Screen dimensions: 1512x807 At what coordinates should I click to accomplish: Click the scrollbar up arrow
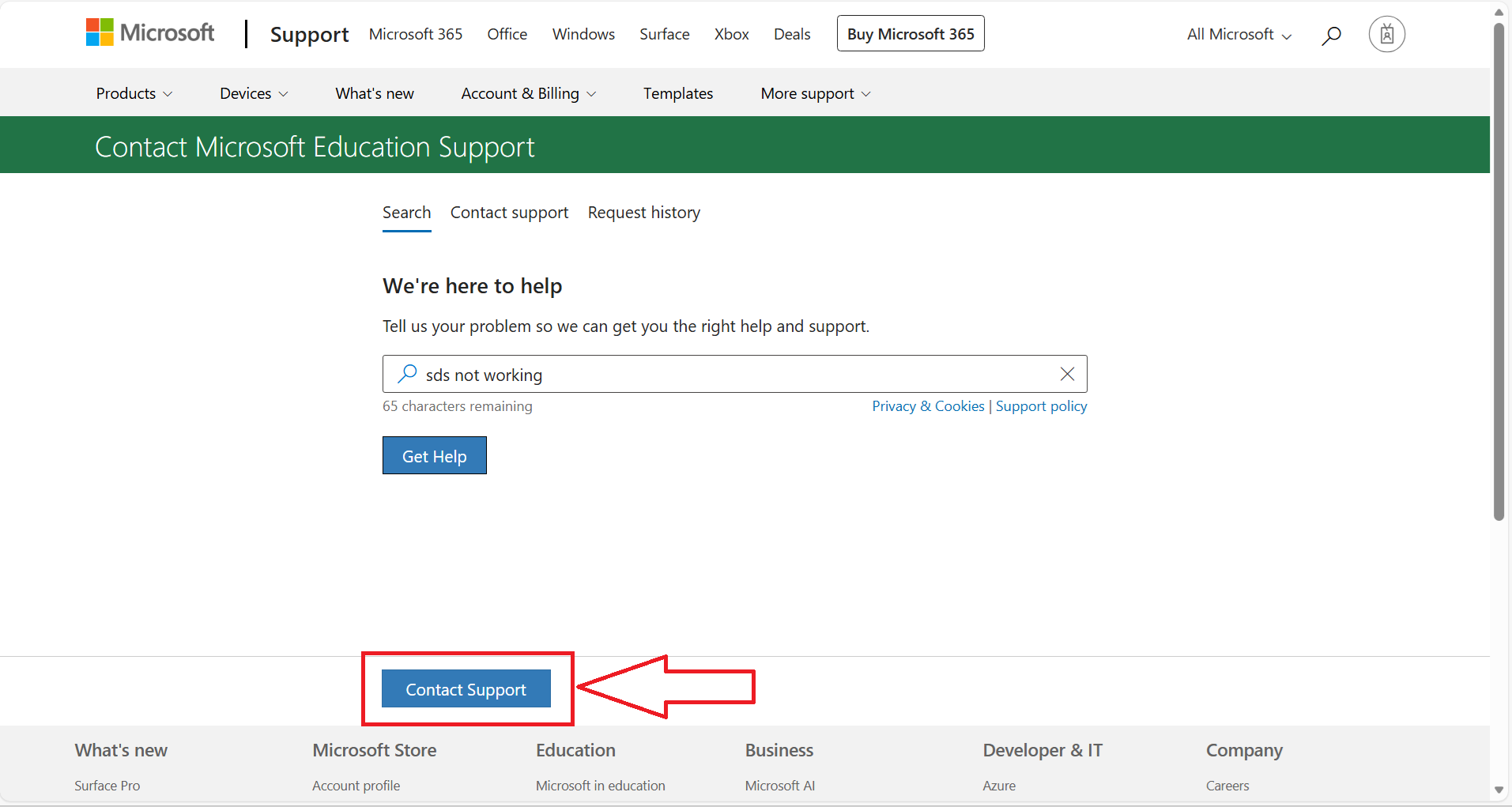1499,12
